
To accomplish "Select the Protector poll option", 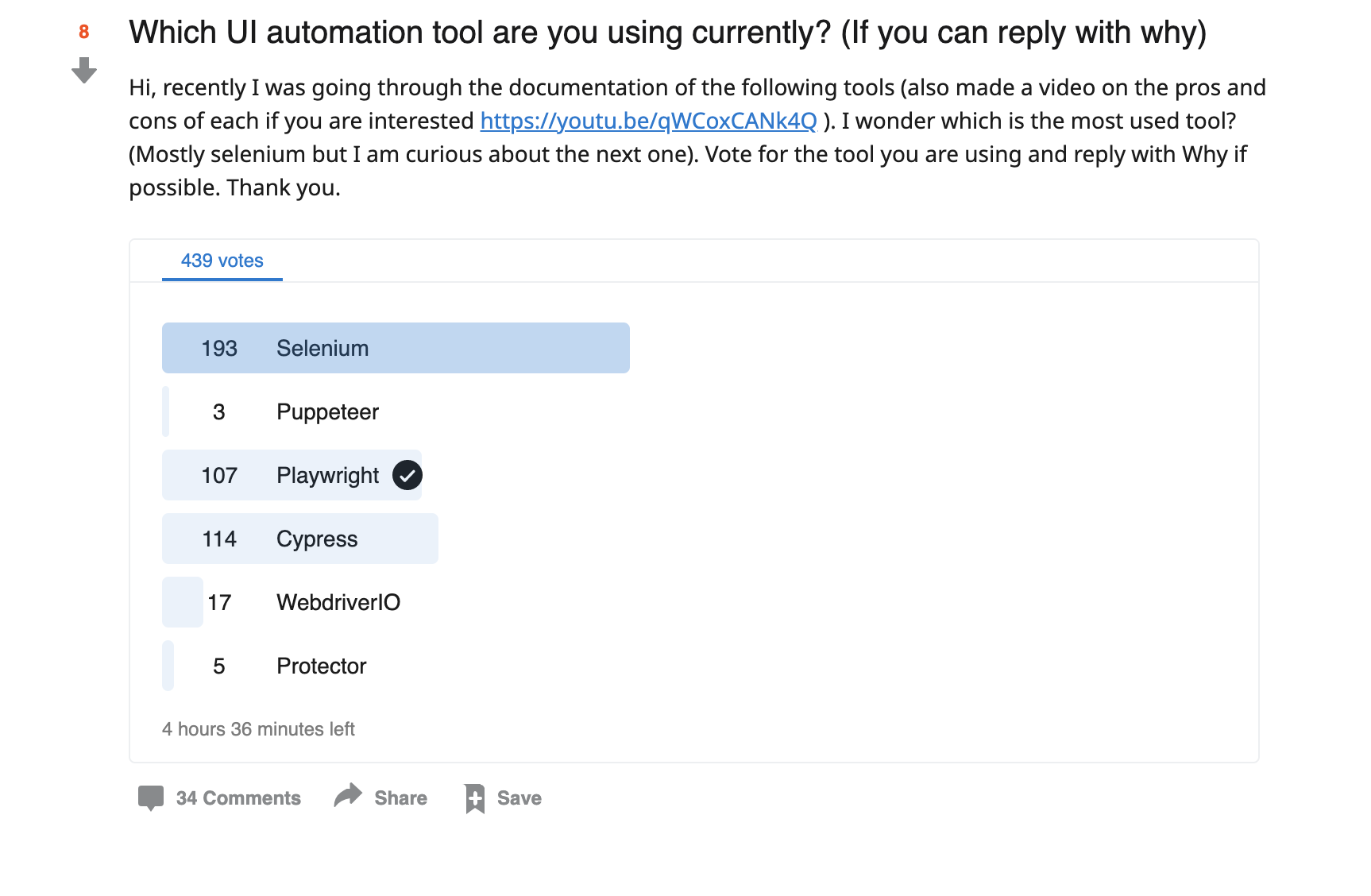I will (321, 666).
